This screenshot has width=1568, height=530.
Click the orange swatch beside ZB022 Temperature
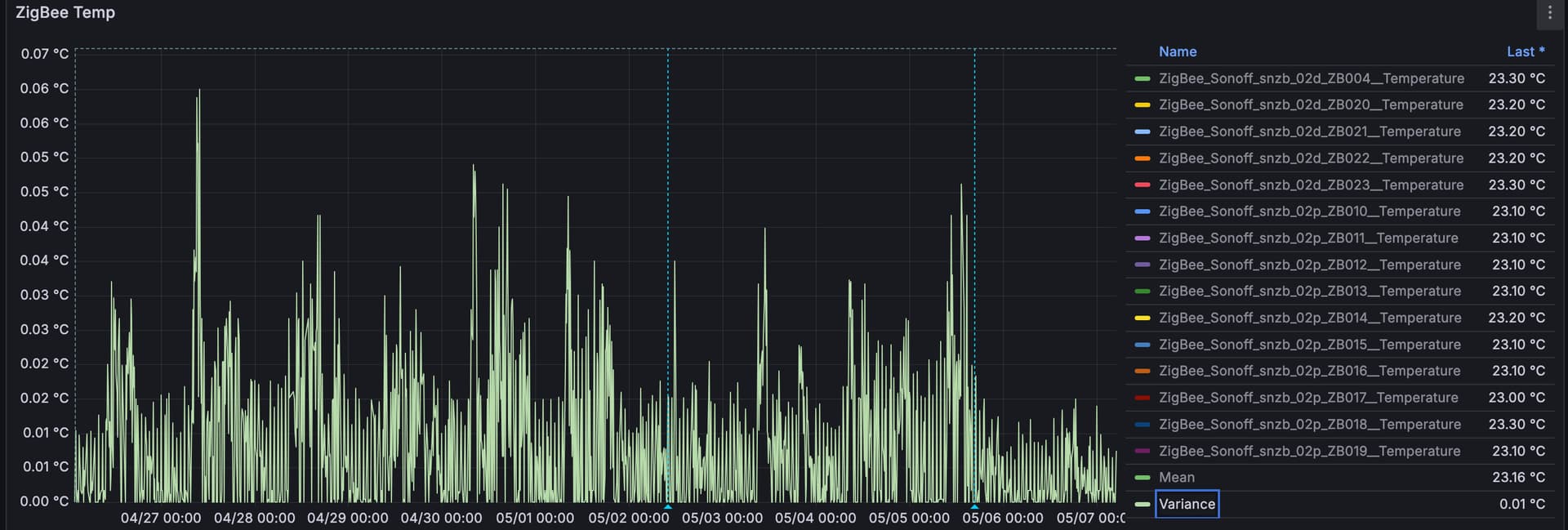[1142, 158]
